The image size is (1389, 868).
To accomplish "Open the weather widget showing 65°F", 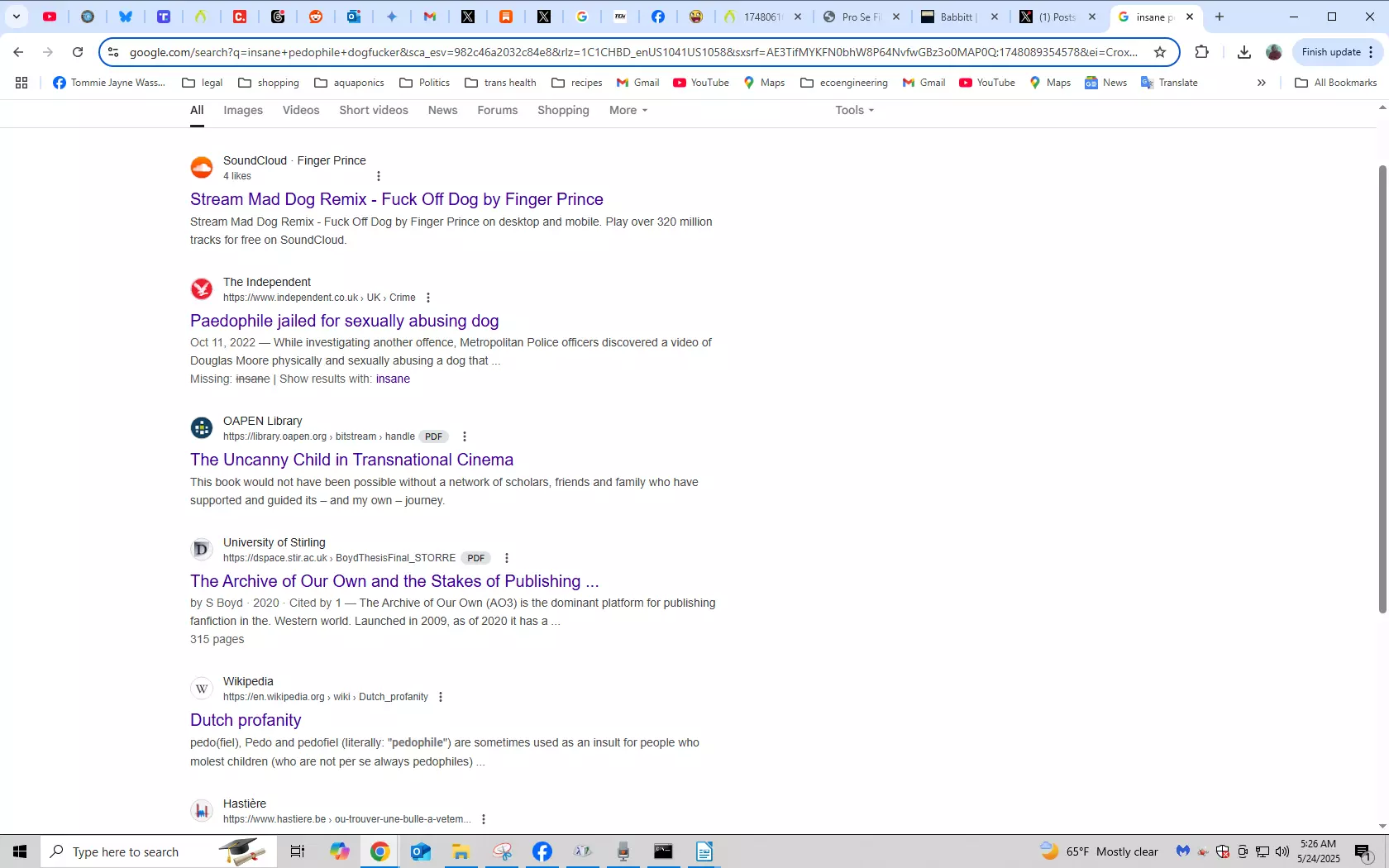I will (x=1099, y=851).
